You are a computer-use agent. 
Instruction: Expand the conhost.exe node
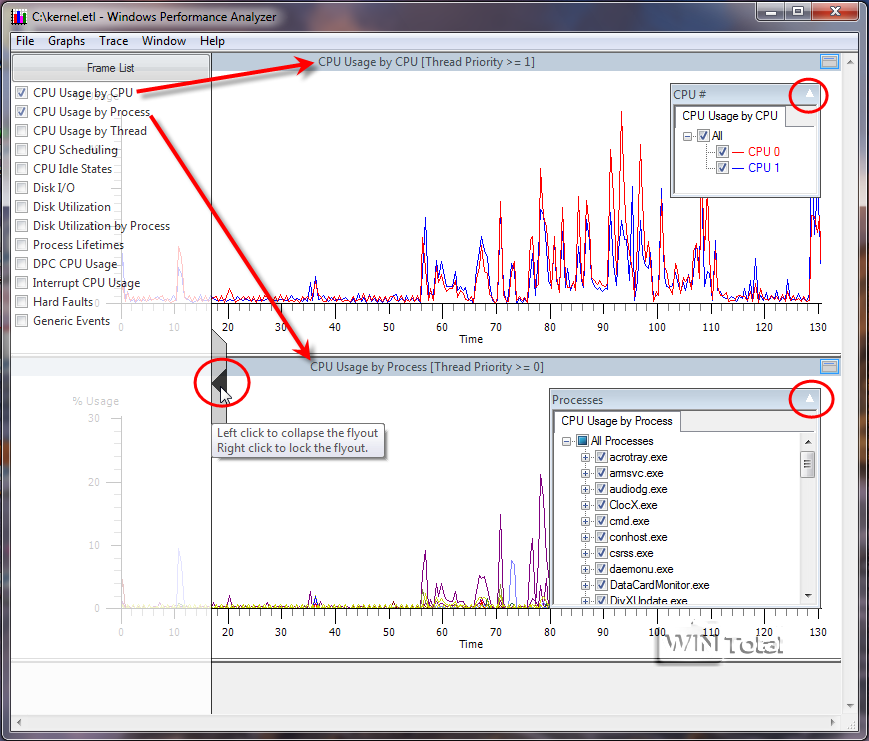(585, 538)
